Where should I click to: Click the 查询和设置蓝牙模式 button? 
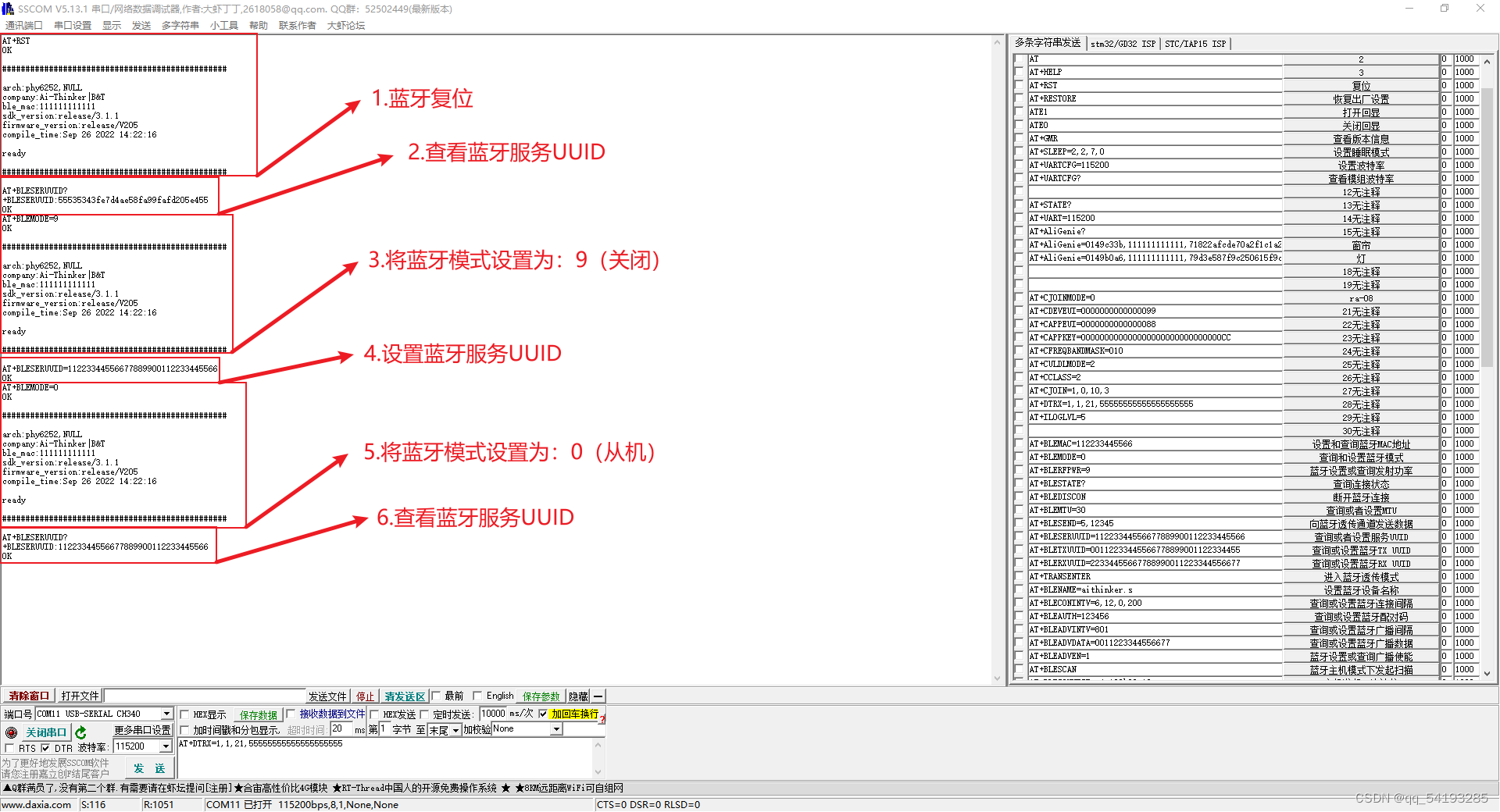[1361, 458]
